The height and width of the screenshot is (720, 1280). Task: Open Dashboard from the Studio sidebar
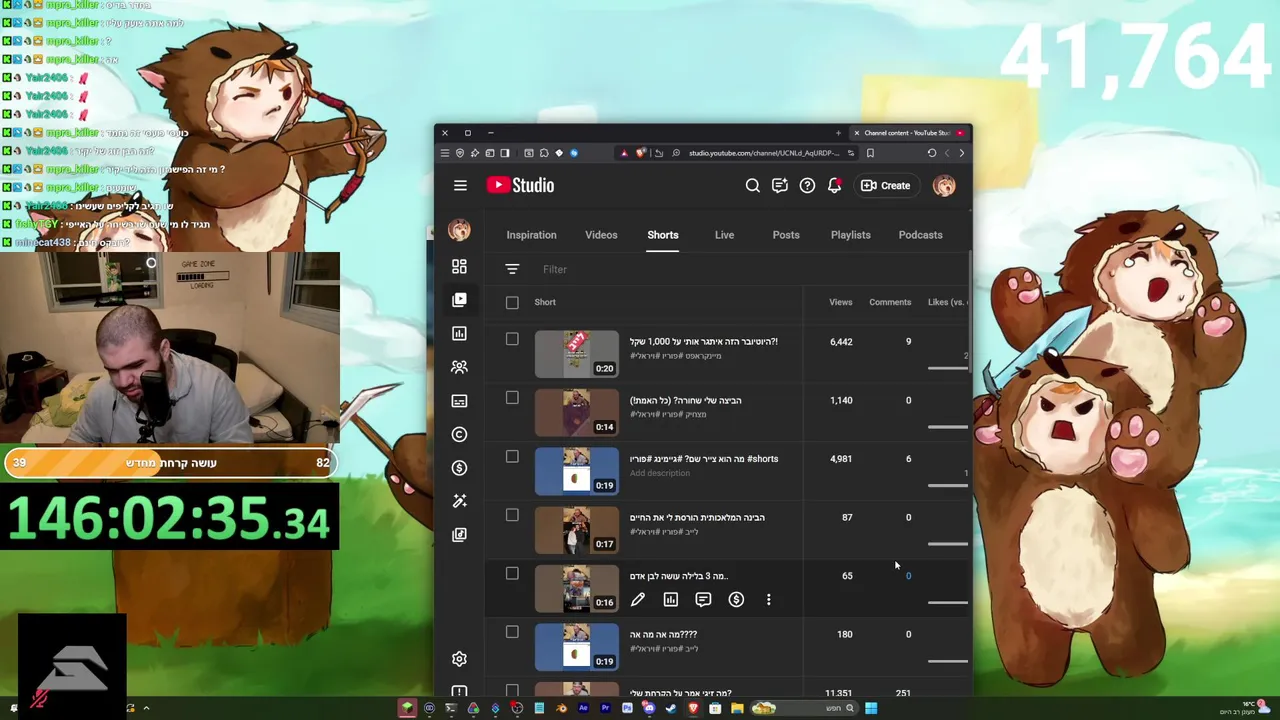click(459, 266)
